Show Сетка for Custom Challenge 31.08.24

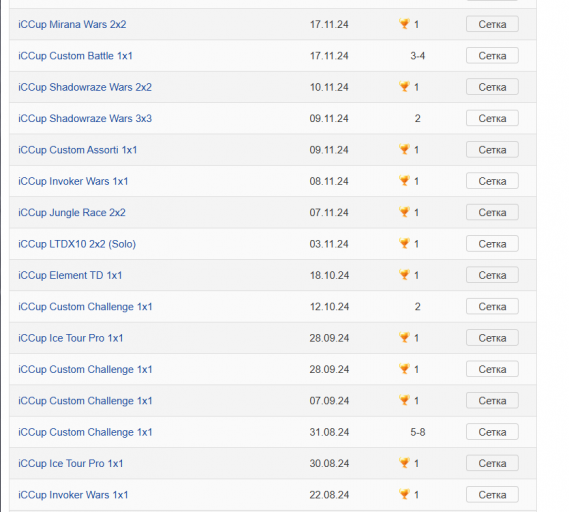[x=492, y=432]
